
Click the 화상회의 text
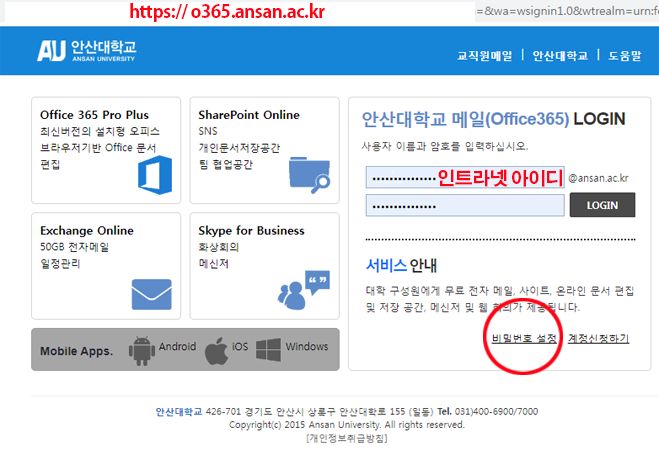[x=219, y=247]
